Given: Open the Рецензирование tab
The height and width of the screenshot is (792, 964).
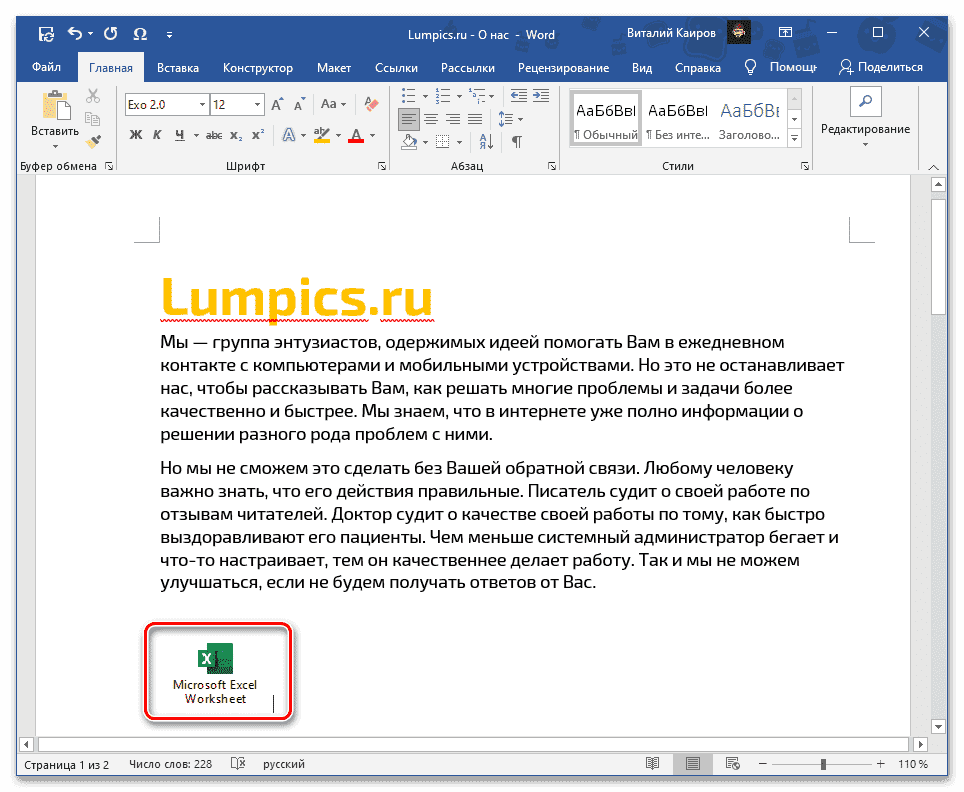Looking at the screenshot, I should [x=563, y=67].
